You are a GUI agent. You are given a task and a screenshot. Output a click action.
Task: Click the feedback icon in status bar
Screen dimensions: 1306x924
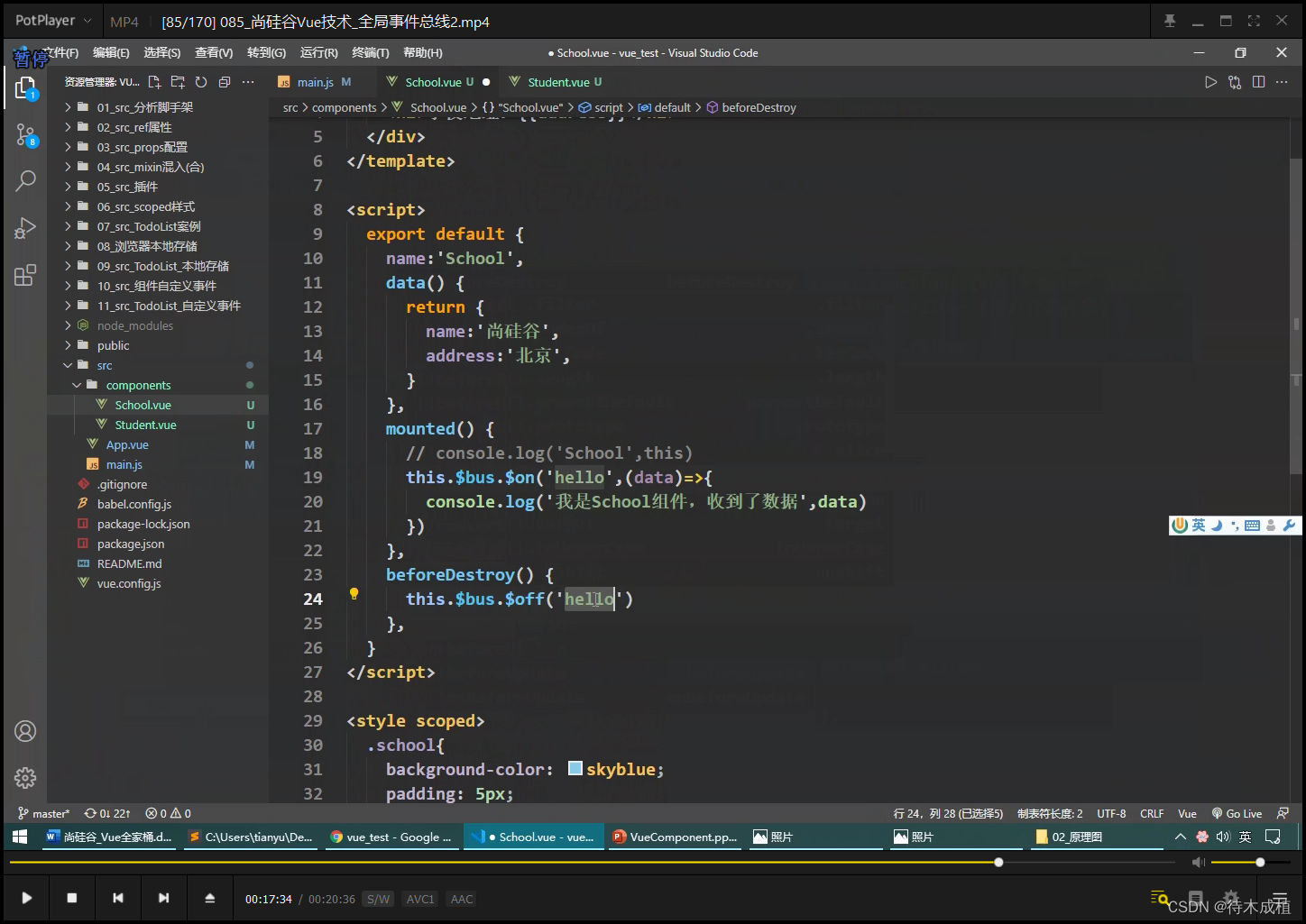point(1283,813)
